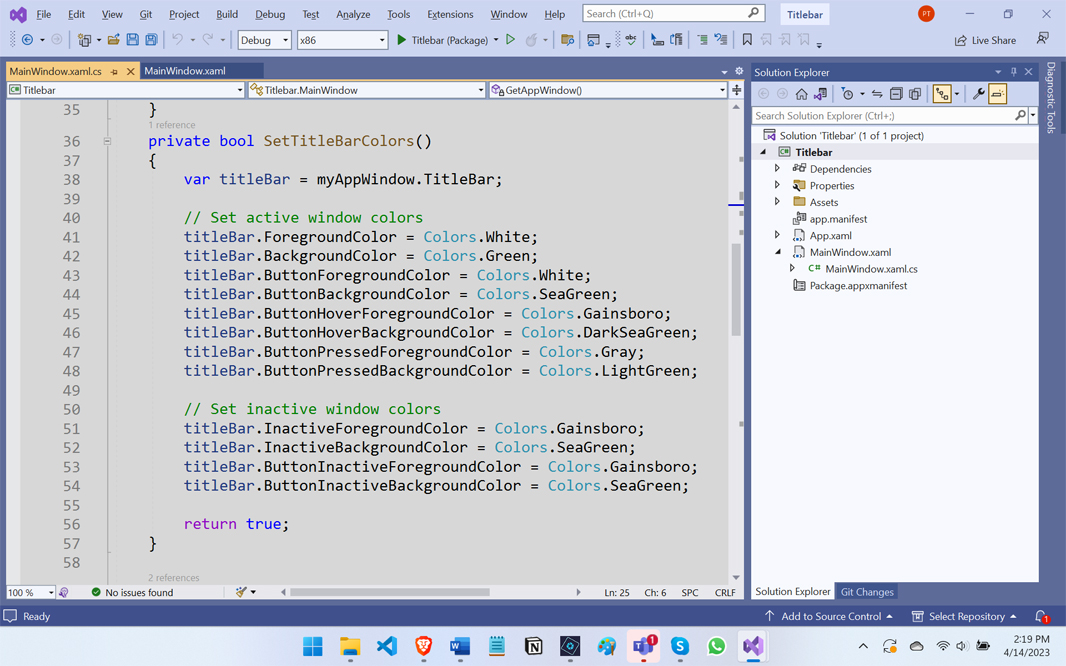
Task: Expand the Dependencies node in Solution Explorer
Action: coord(777,169)
